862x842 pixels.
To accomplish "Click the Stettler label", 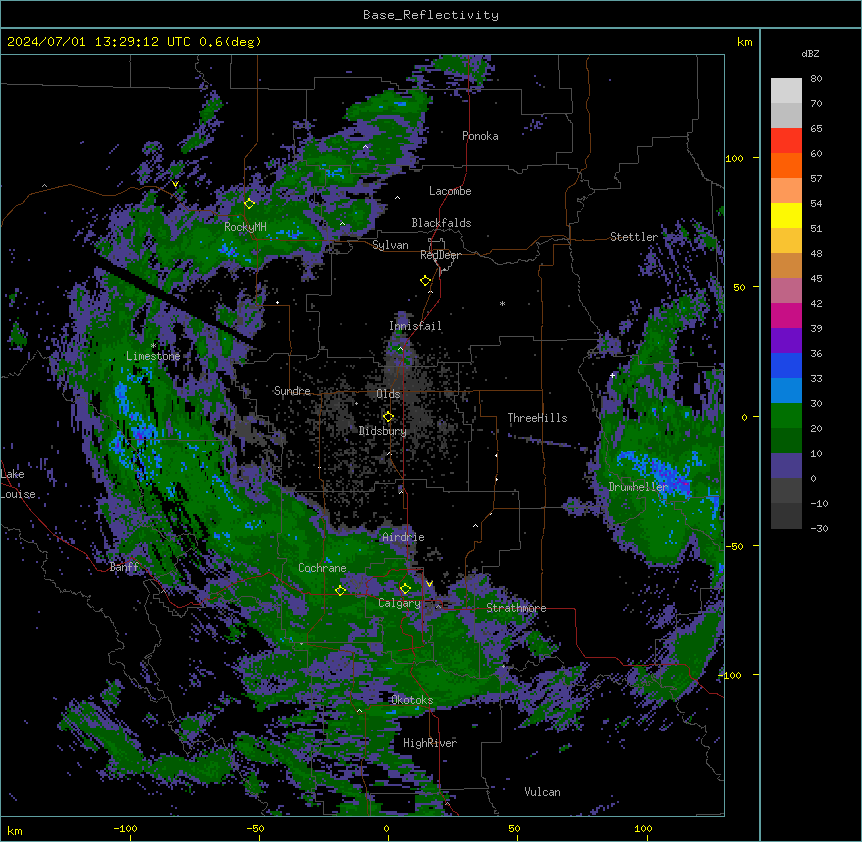I will coord(634,237).
